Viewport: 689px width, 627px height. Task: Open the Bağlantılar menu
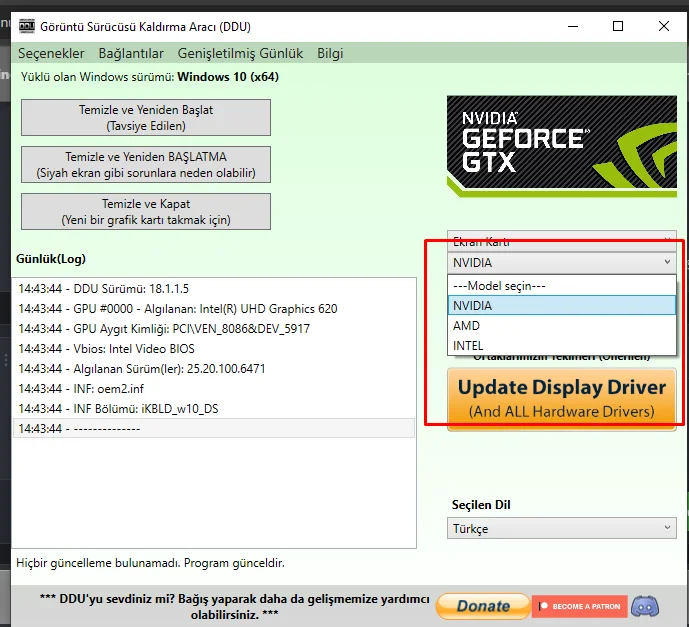pyautogui.click(x=131, y=54)
